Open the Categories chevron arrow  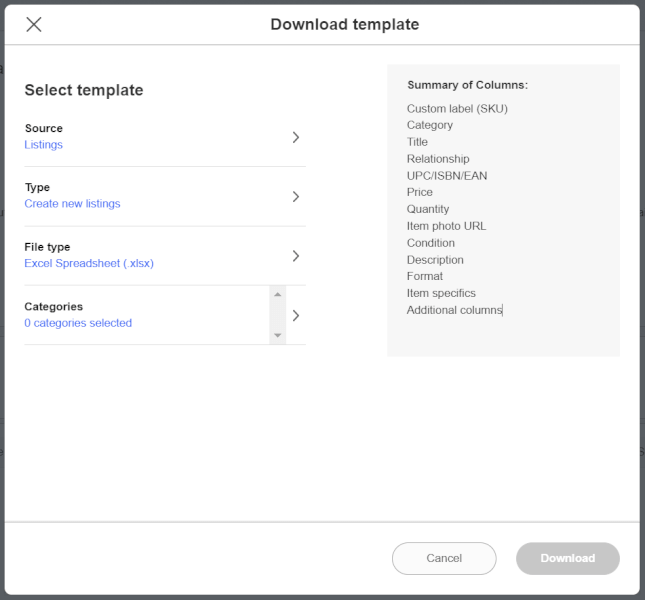296,315
